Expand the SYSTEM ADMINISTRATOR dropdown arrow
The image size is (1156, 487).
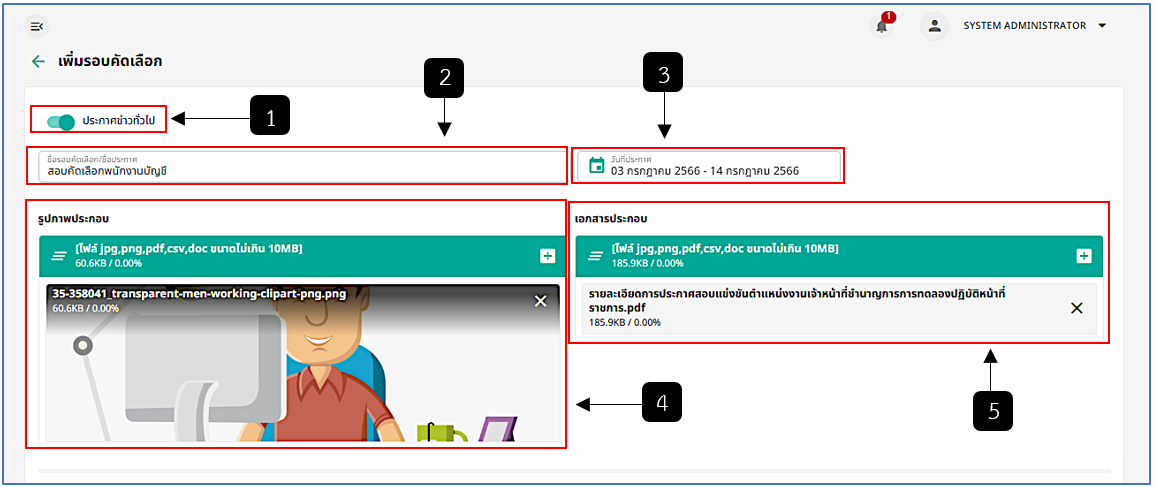(1102, 26)
